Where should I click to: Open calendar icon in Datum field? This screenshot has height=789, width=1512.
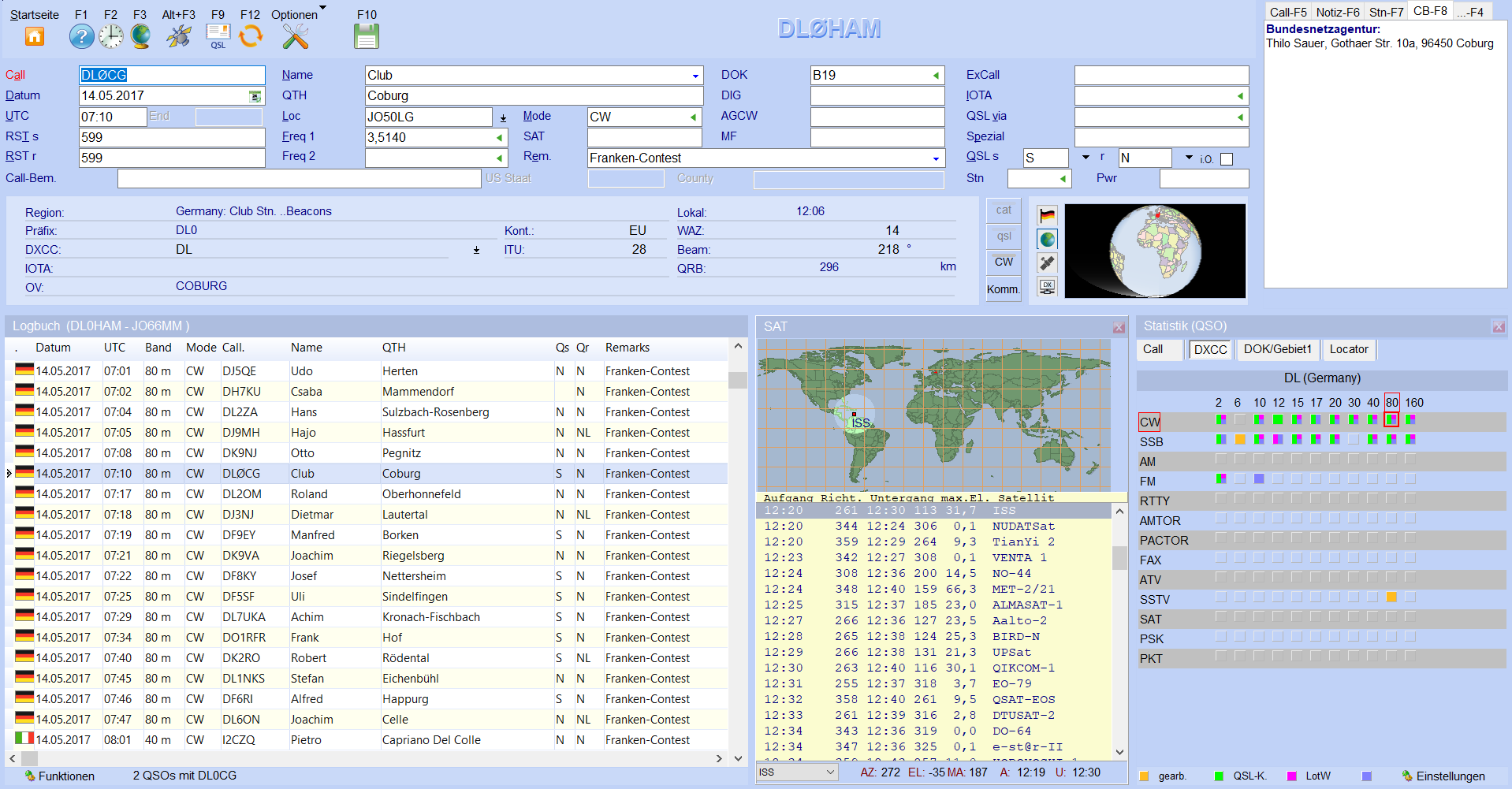click(255, 96)
